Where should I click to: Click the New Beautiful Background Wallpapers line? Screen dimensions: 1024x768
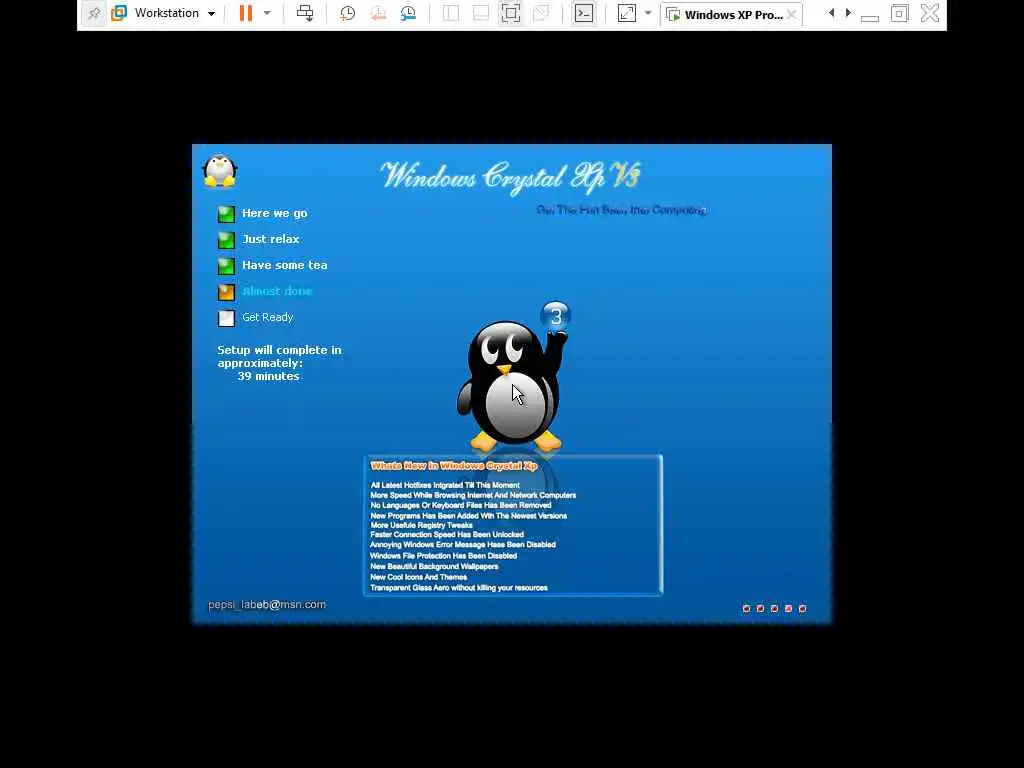pyautogui.click(x=434, y=566)
